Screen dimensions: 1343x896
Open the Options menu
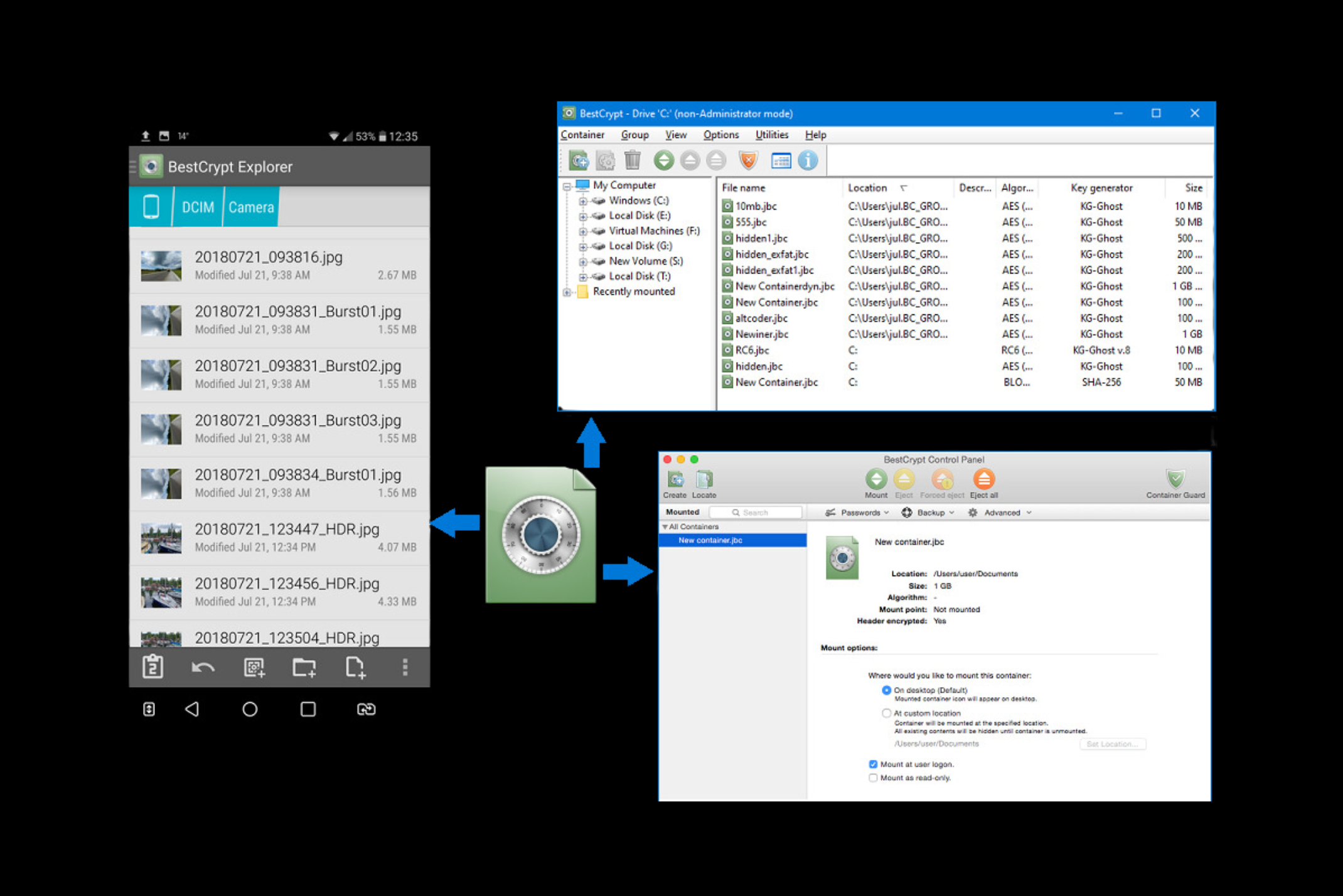(x=721, y=135)
